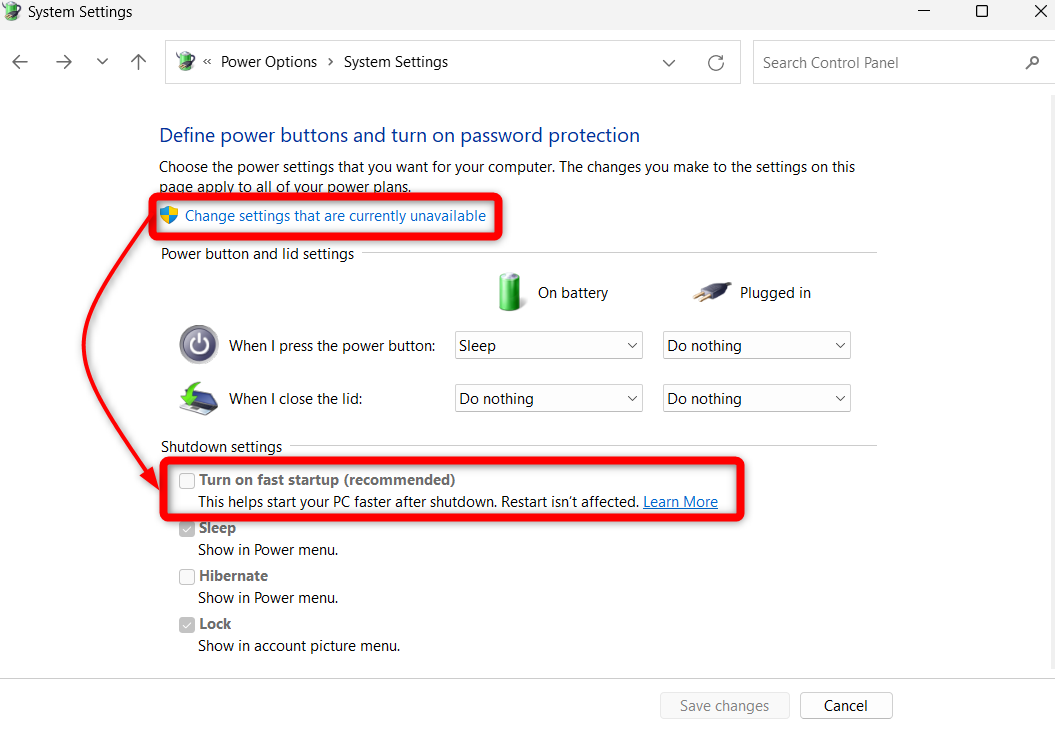Select System Settings in the breadcrumb
1055x729 pixels.
click(395, 61)
